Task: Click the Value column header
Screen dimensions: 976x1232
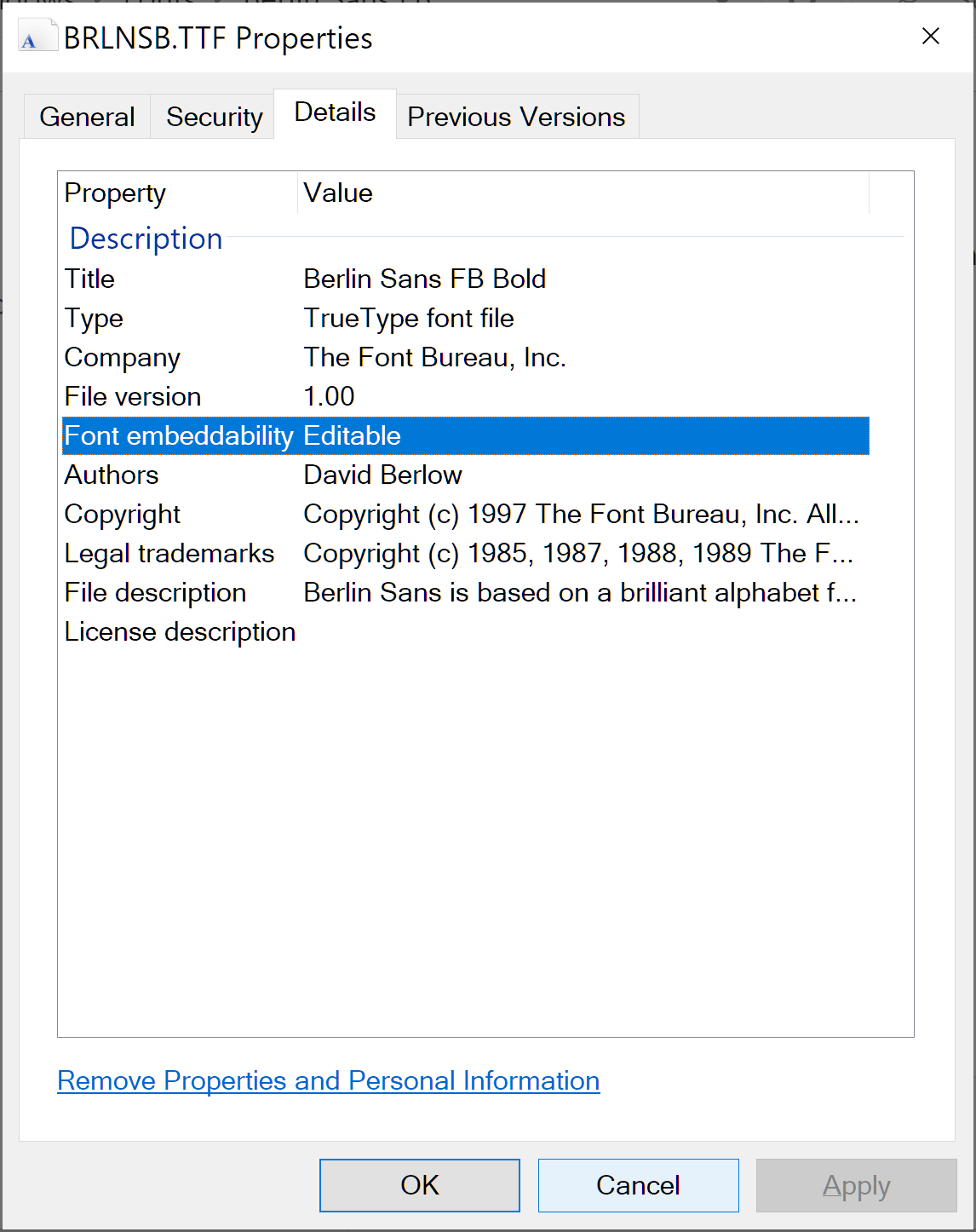Action: (x=338, y=193)
